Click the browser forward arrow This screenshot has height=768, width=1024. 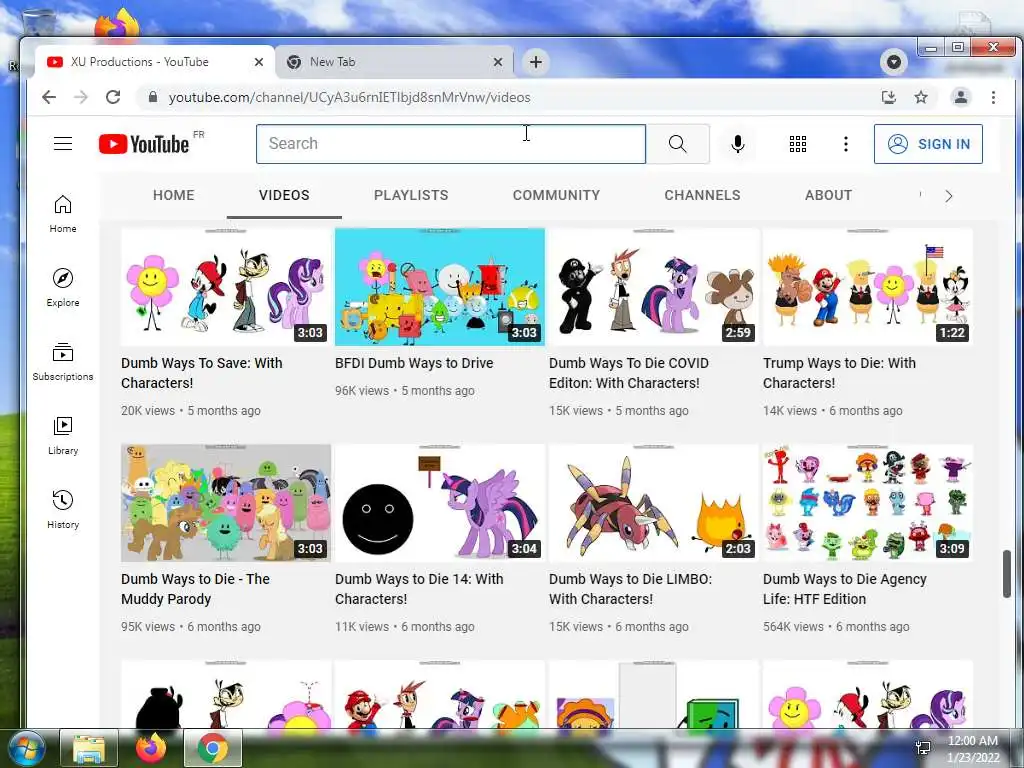click(80, 97)
